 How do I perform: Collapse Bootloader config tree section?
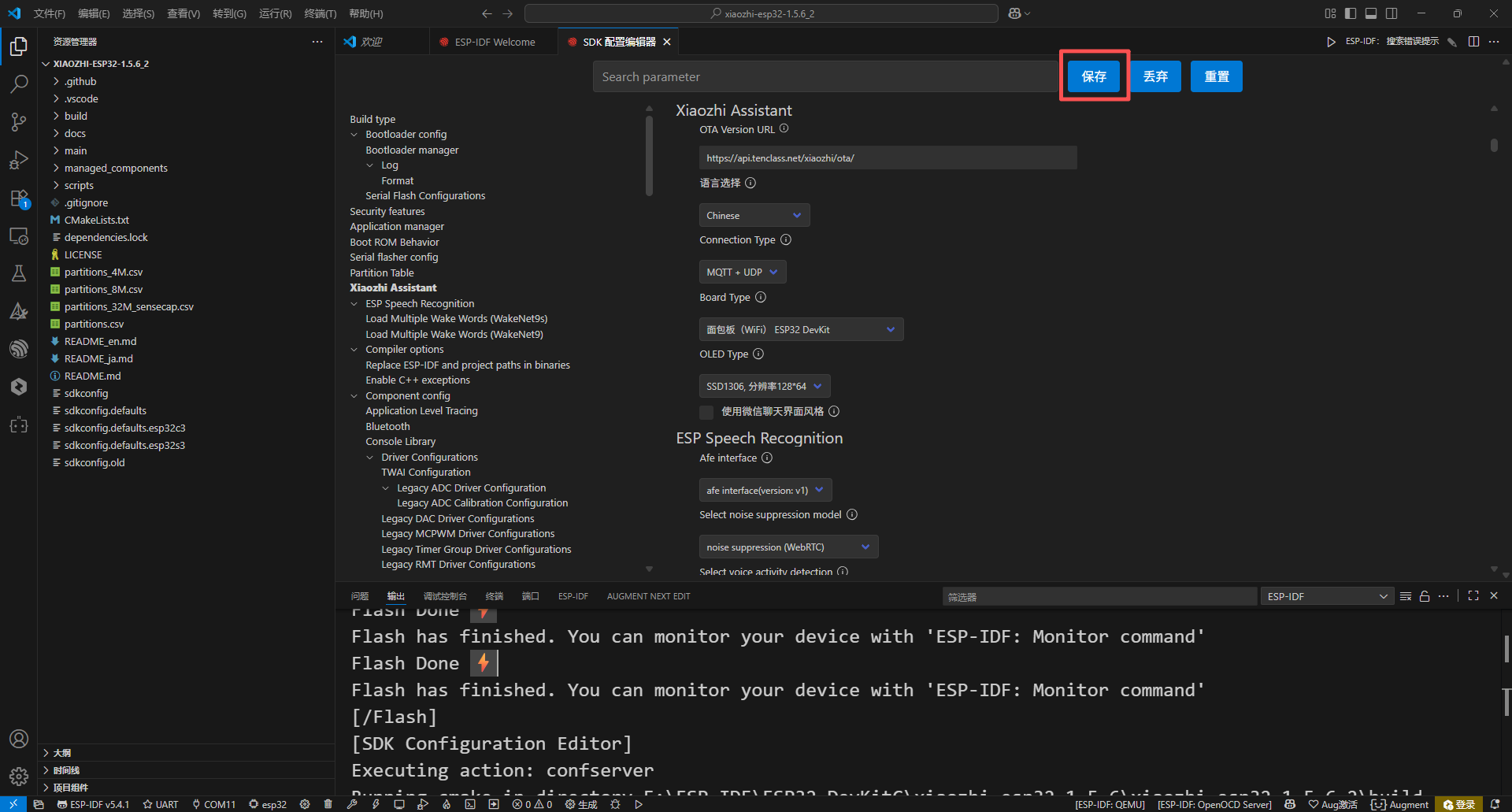[354, 135]
